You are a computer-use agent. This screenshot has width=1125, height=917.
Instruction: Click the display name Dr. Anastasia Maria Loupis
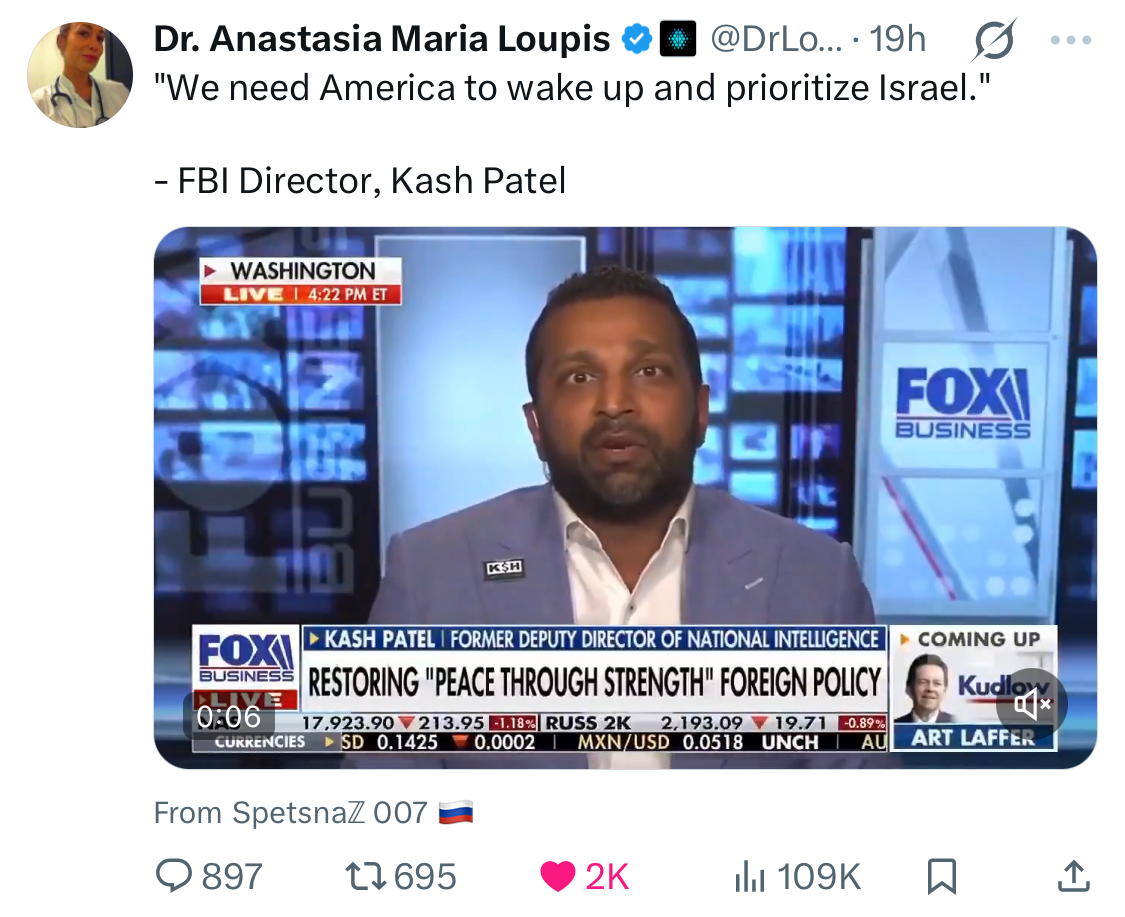[382, 39]
